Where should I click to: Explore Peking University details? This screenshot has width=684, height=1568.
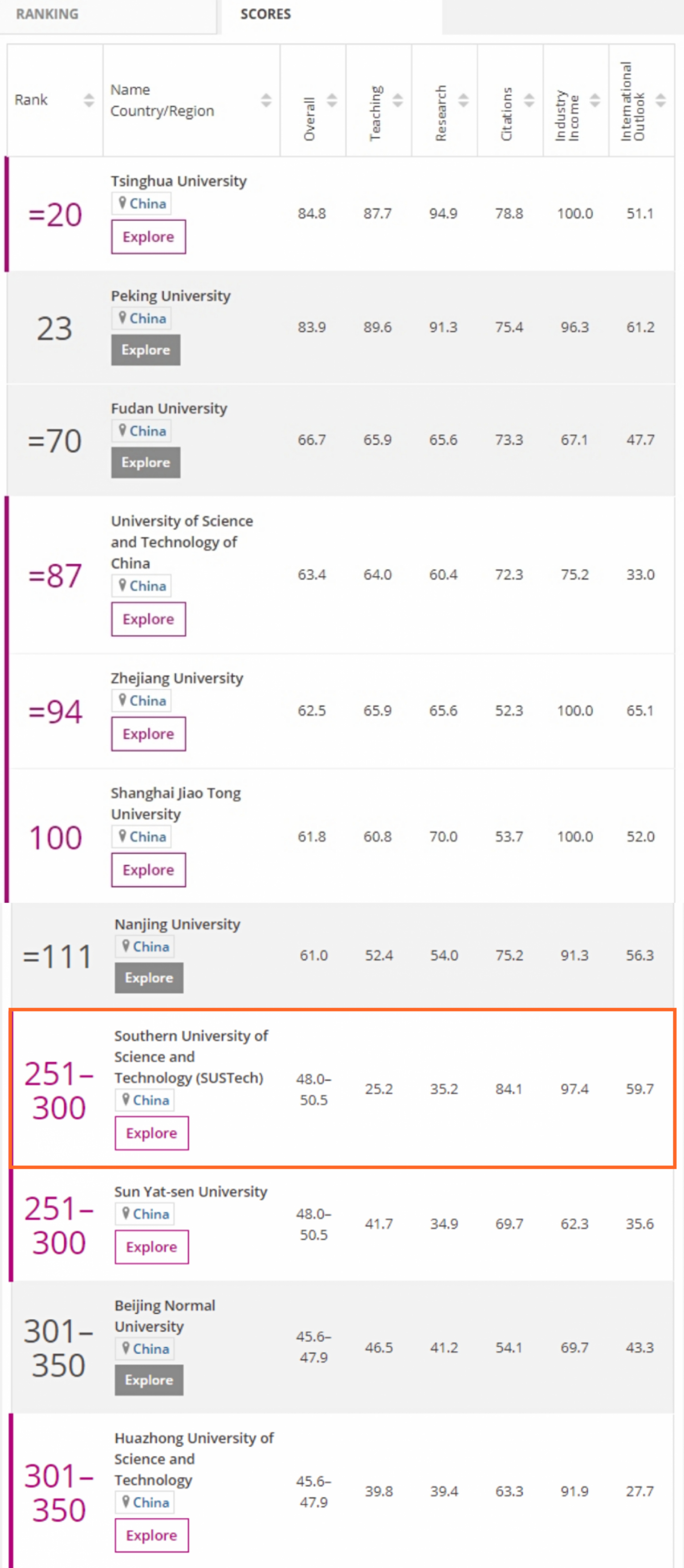point(146,350)
